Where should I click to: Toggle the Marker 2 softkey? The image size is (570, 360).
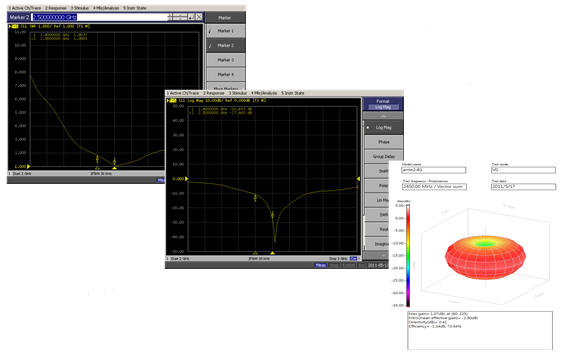(x=225, y=45)
